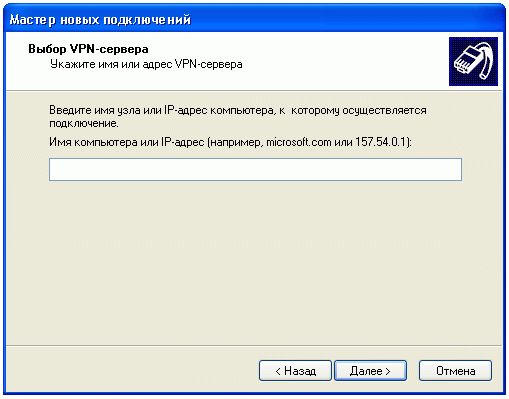Focus the VPN server address input field
Image resolution: width=509 pixels, height=399 pixels.
coord(255,169)
